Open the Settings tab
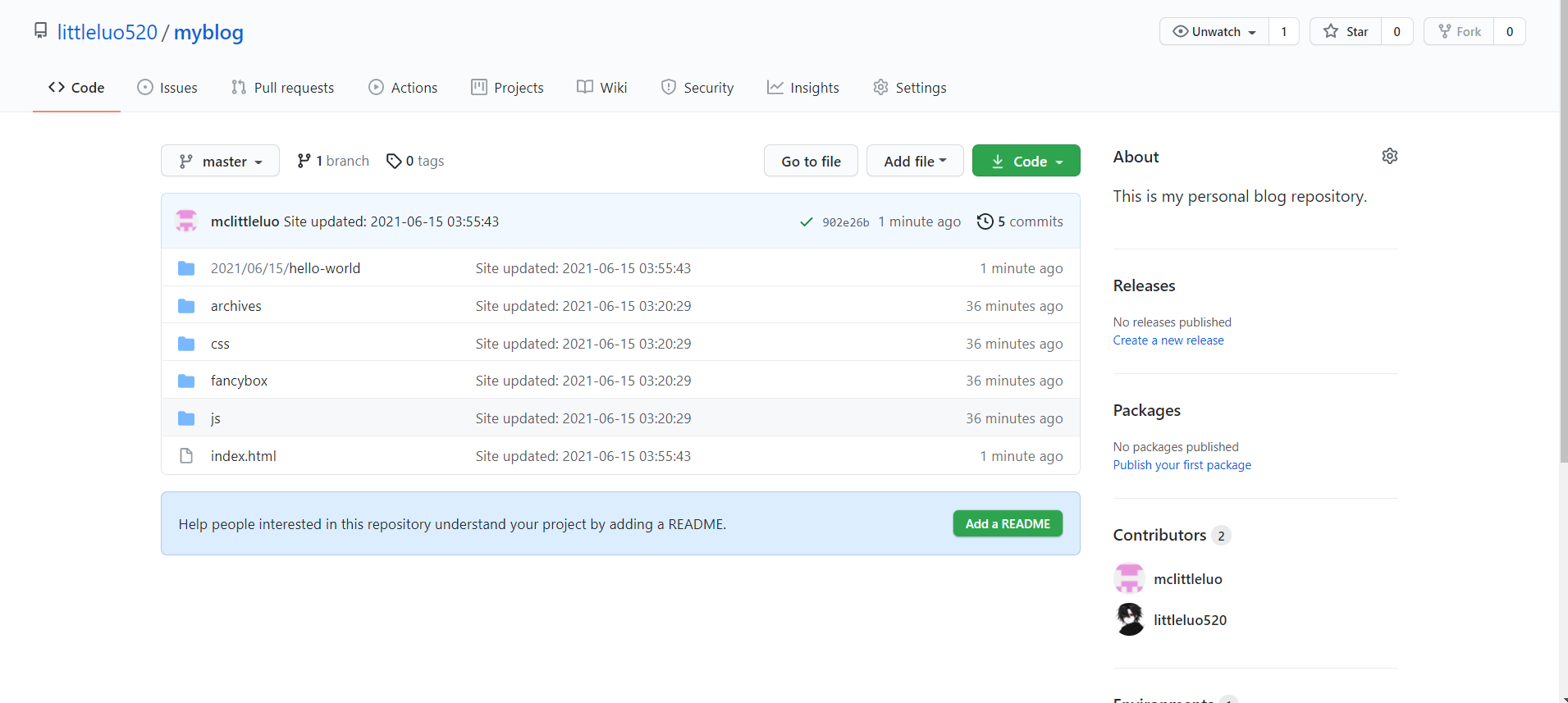Viewport: 1568px width, 703px height. tap(910, 88)
